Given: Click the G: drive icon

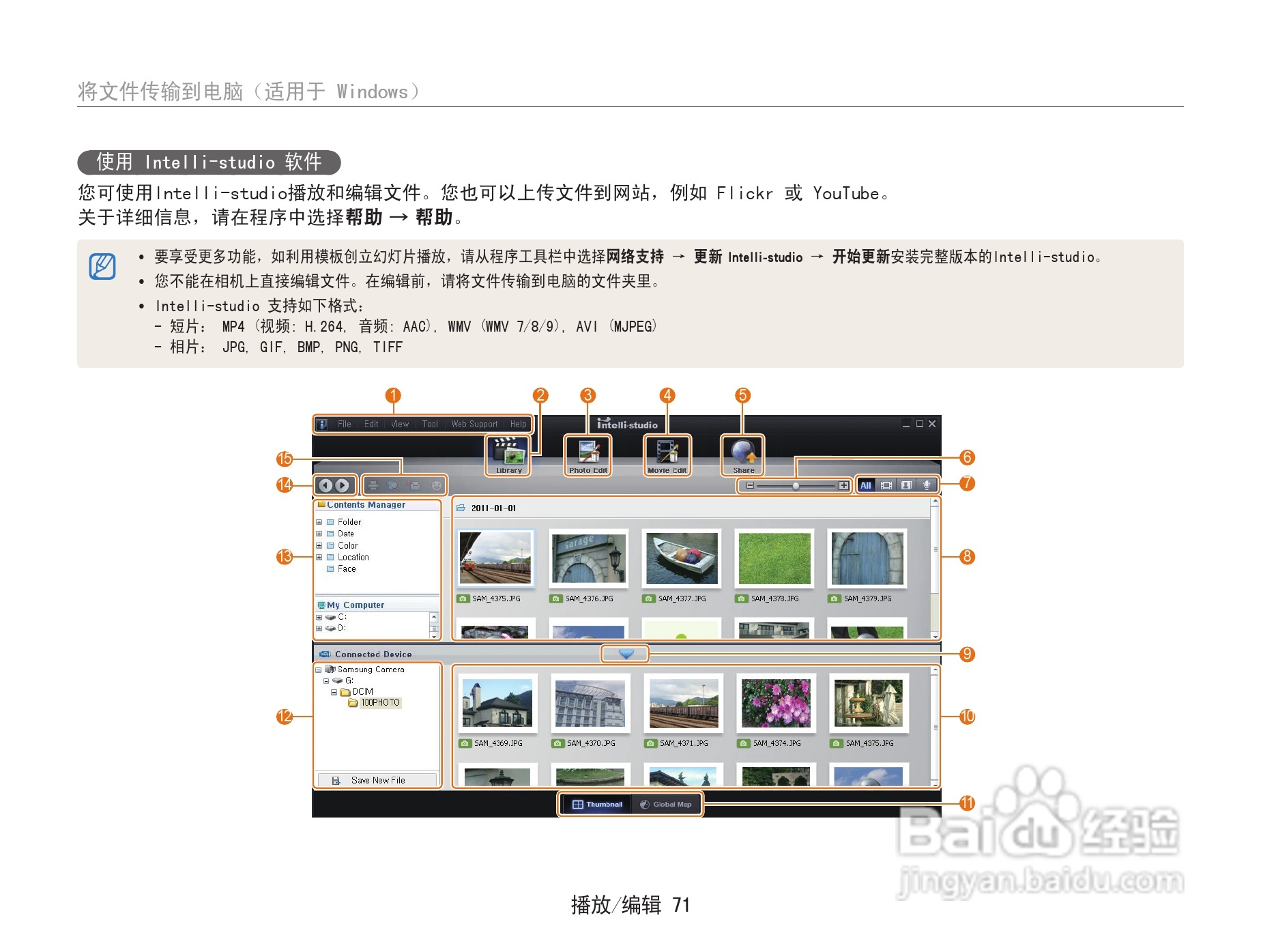Looking at the screenshot, I should click(x=337, y=680).
